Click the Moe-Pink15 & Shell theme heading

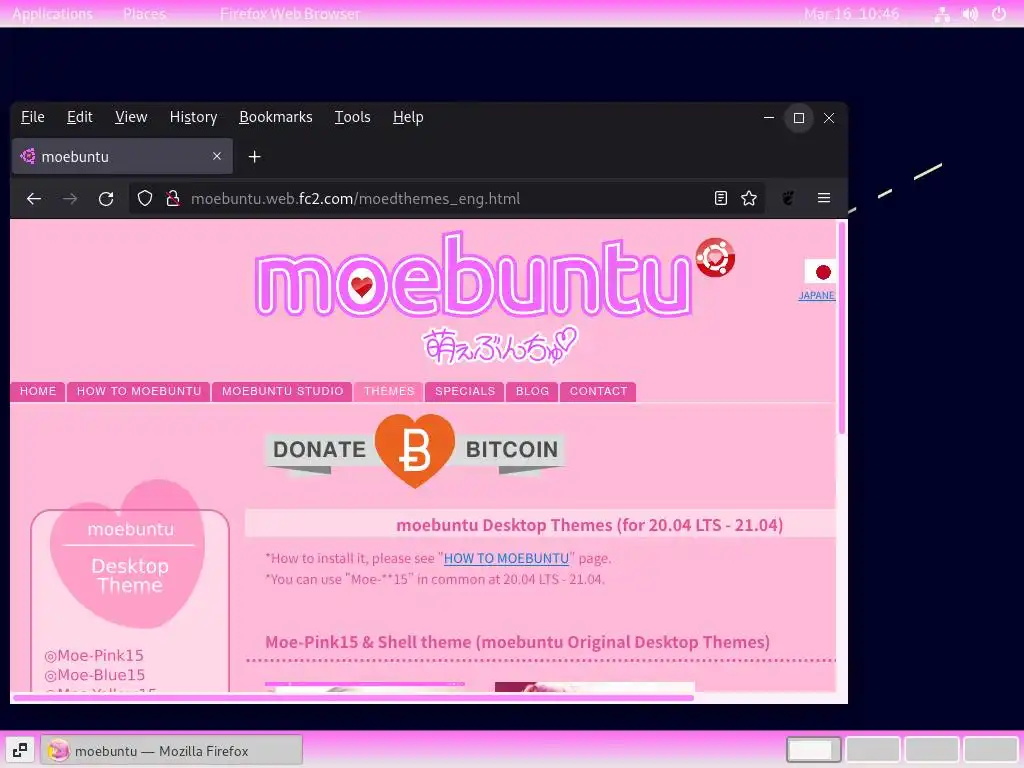point(517,642)
